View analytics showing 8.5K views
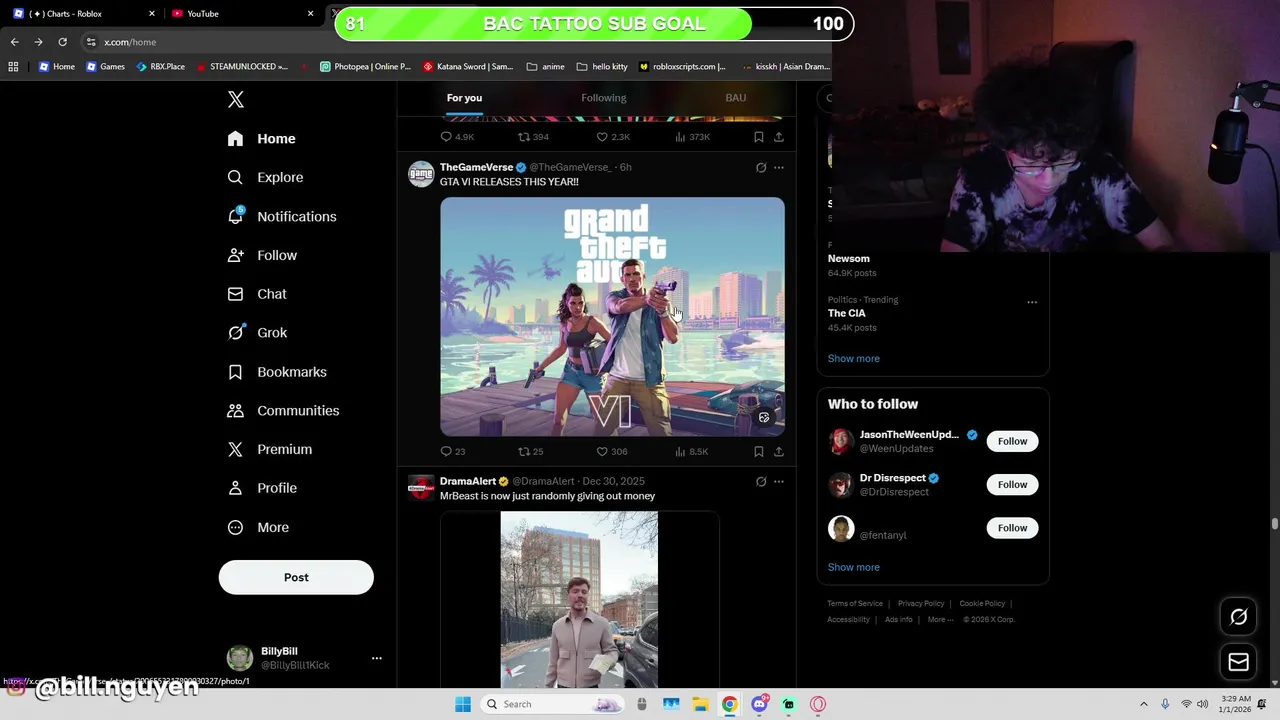 click(692, 452)
